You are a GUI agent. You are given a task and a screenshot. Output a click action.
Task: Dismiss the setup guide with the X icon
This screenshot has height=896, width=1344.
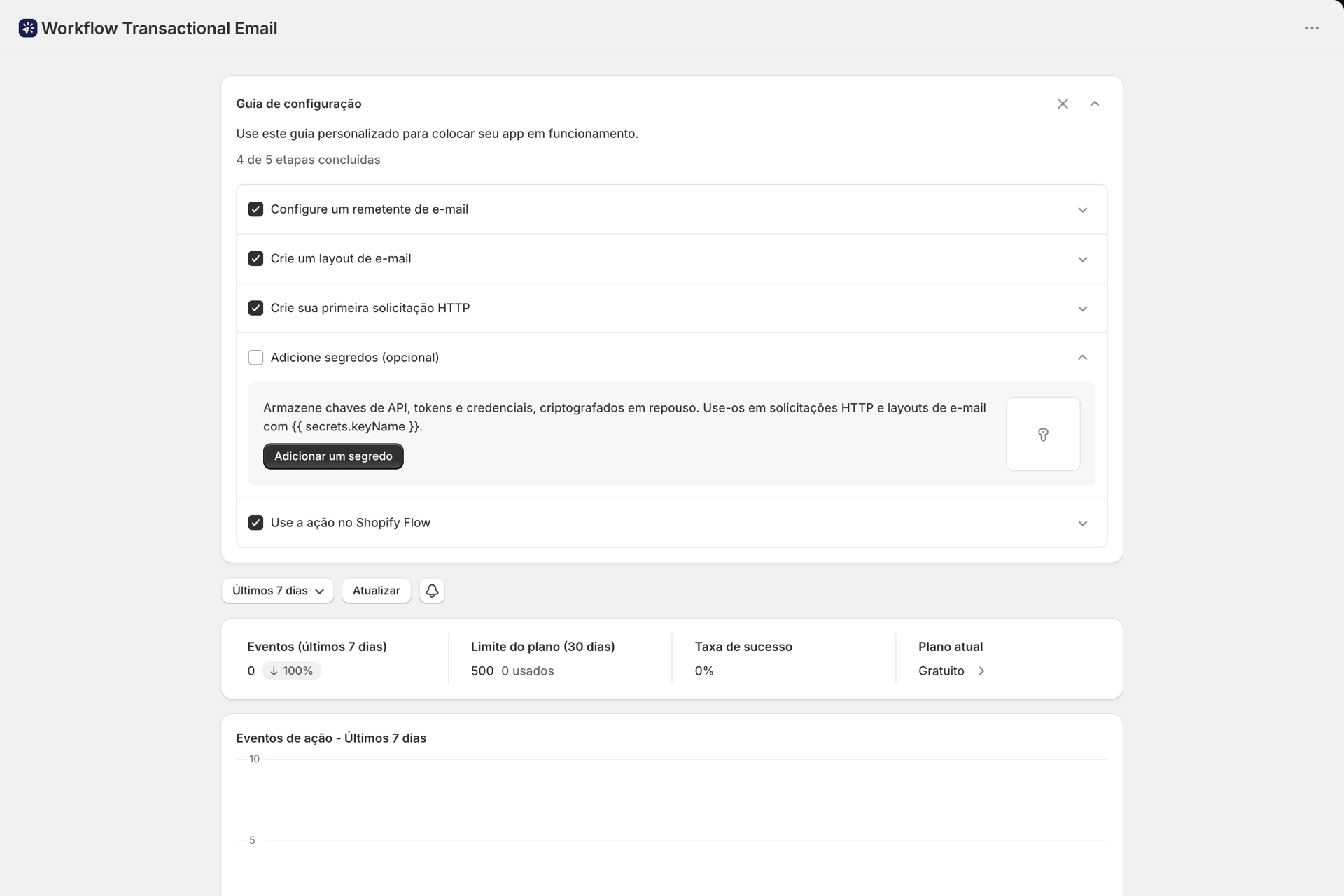(1063, 104)
